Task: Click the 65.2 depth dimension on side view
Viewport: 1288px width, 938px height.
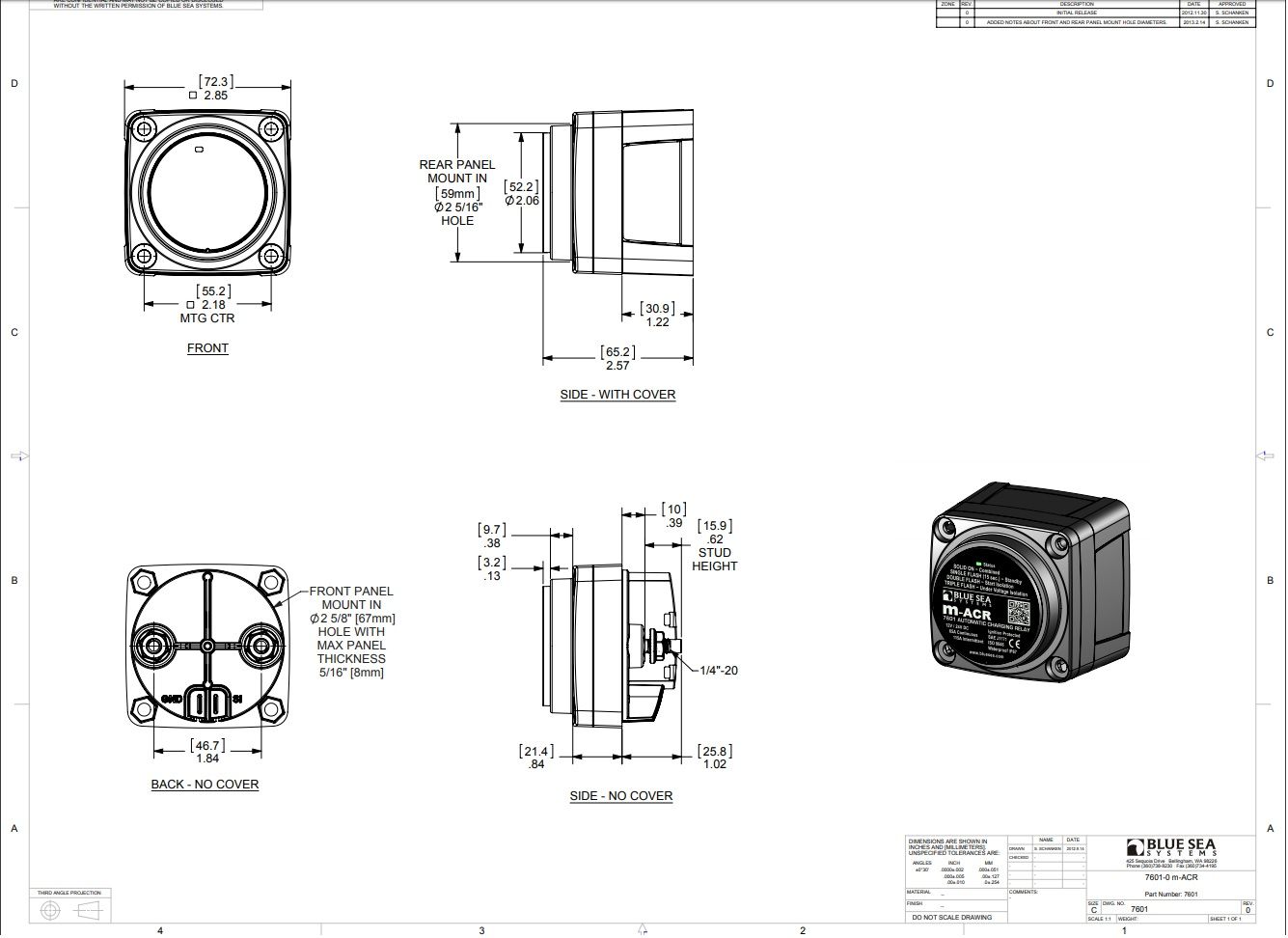Action: pos(617,352)
